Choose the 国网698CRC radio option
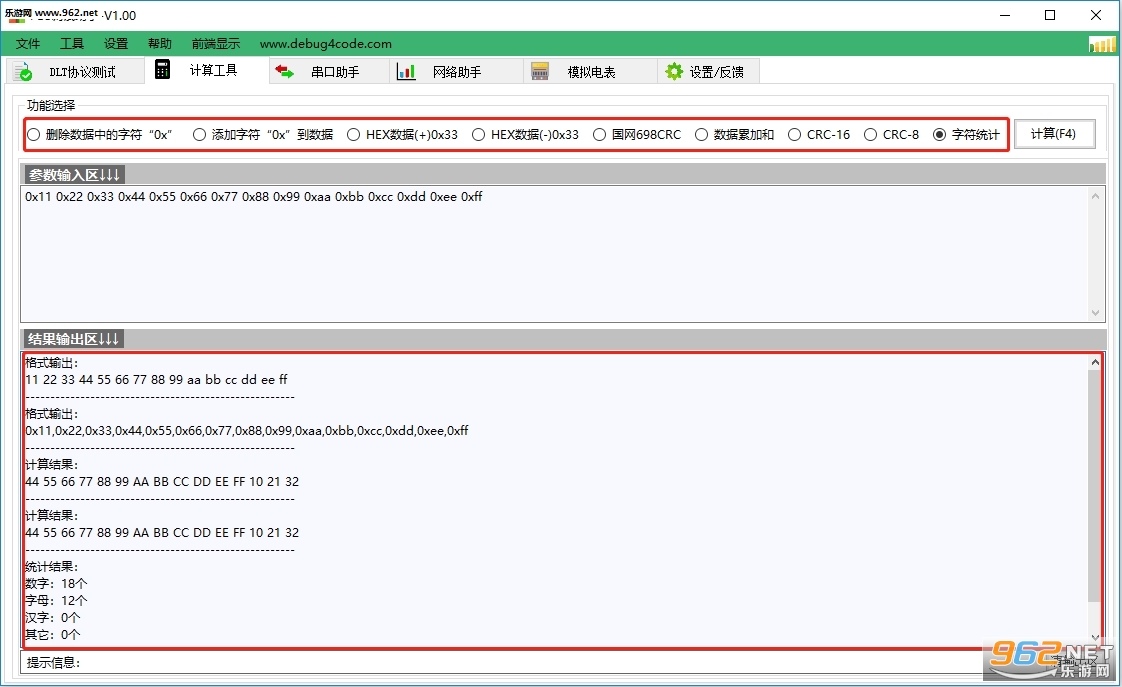 [637, 135]
